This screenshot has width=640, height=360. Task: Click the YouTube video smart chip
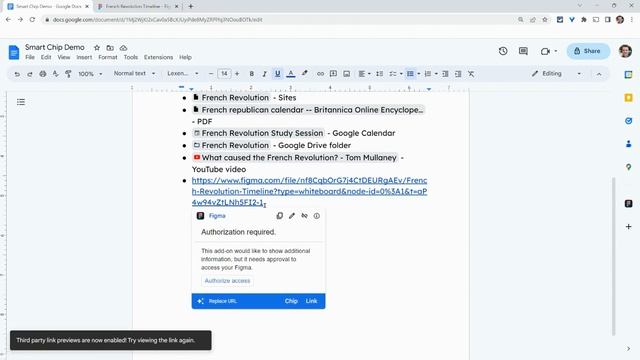tap(295, 158)
